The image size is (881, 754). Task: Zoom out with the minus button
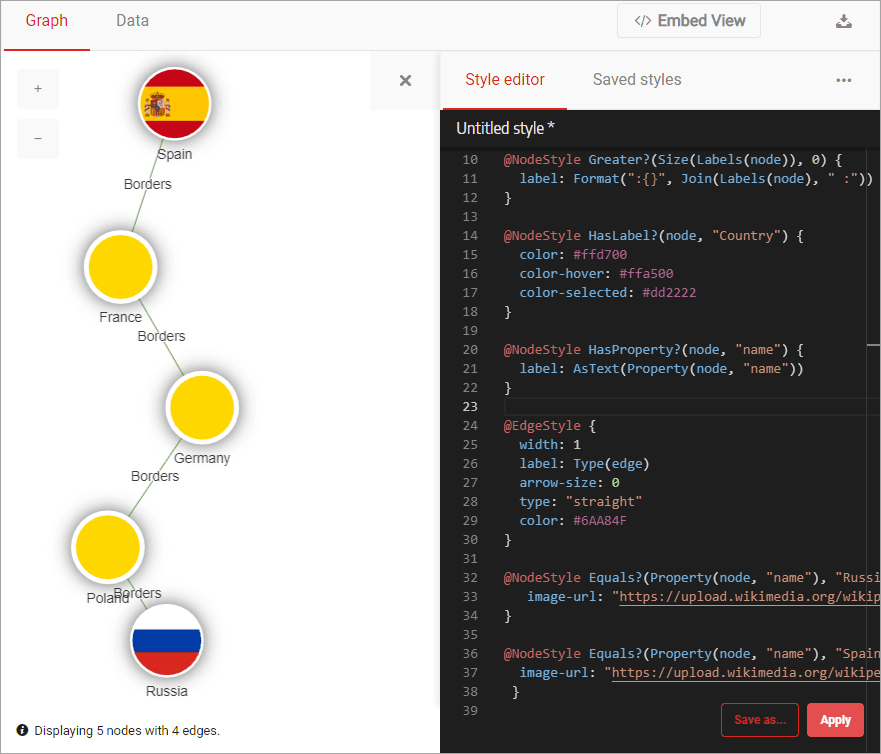(38, 138)
